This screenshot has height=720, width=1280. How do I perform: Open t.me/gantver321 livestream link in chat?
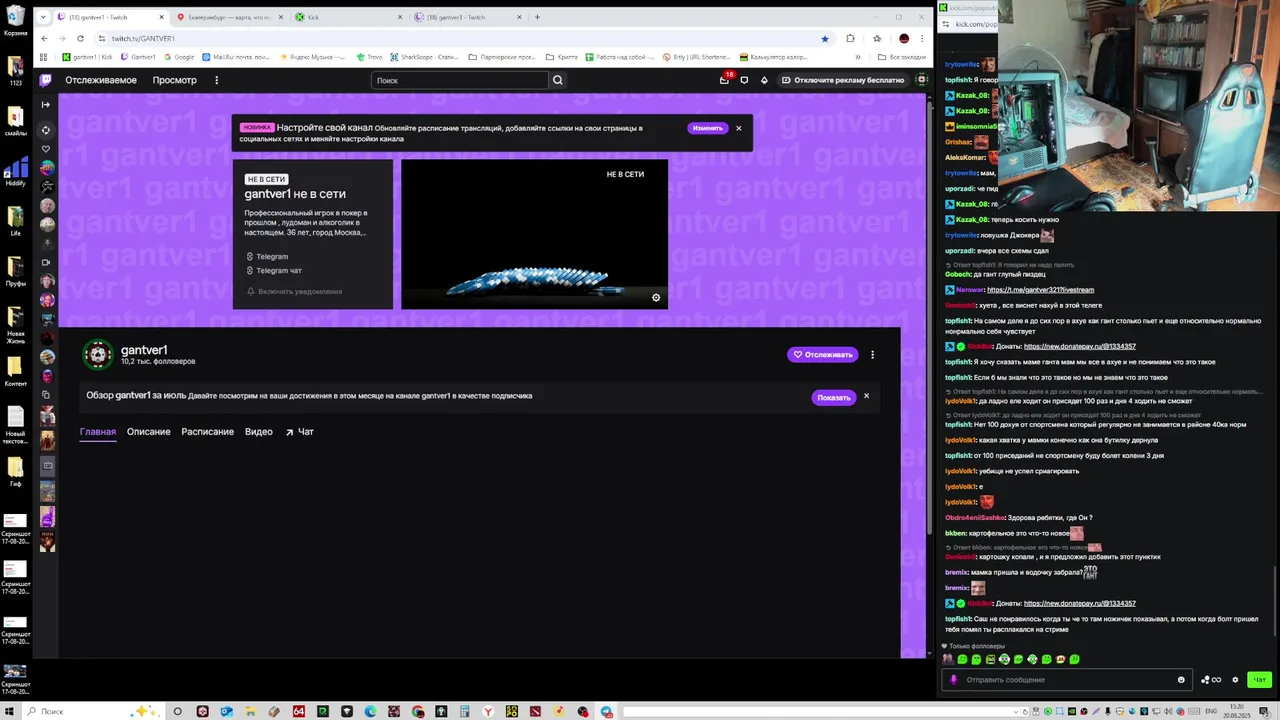point(1040,290)
